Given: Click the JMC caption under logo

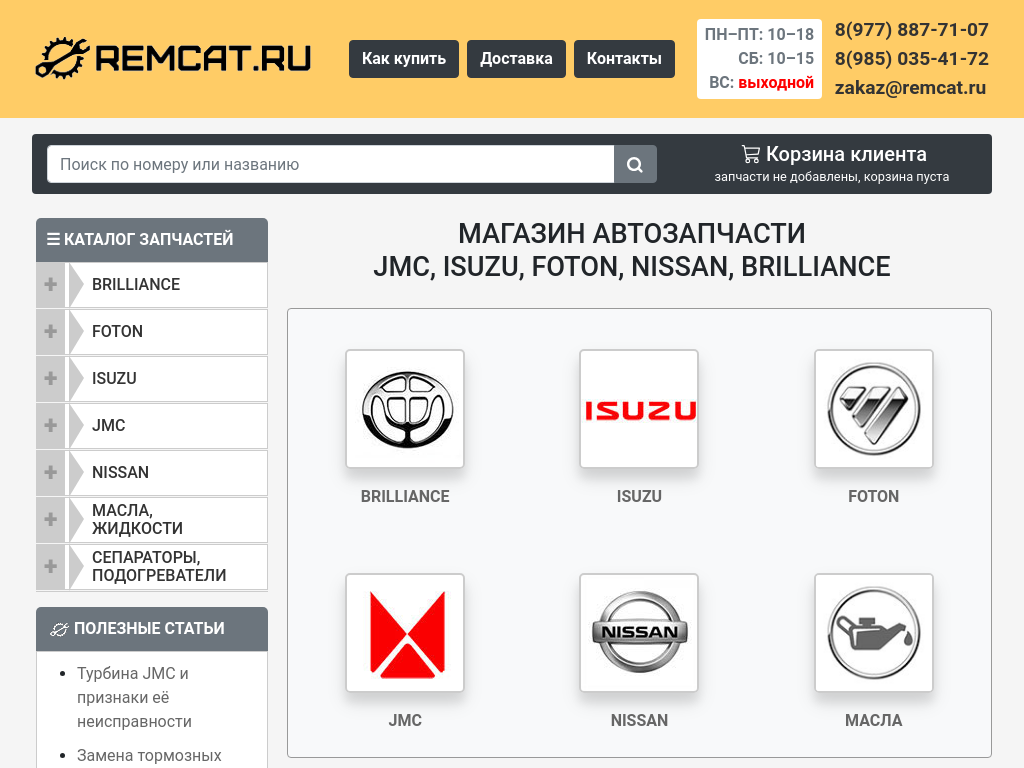Looking at the screenshot, I should pyautogui.click(x=405, y=720).
